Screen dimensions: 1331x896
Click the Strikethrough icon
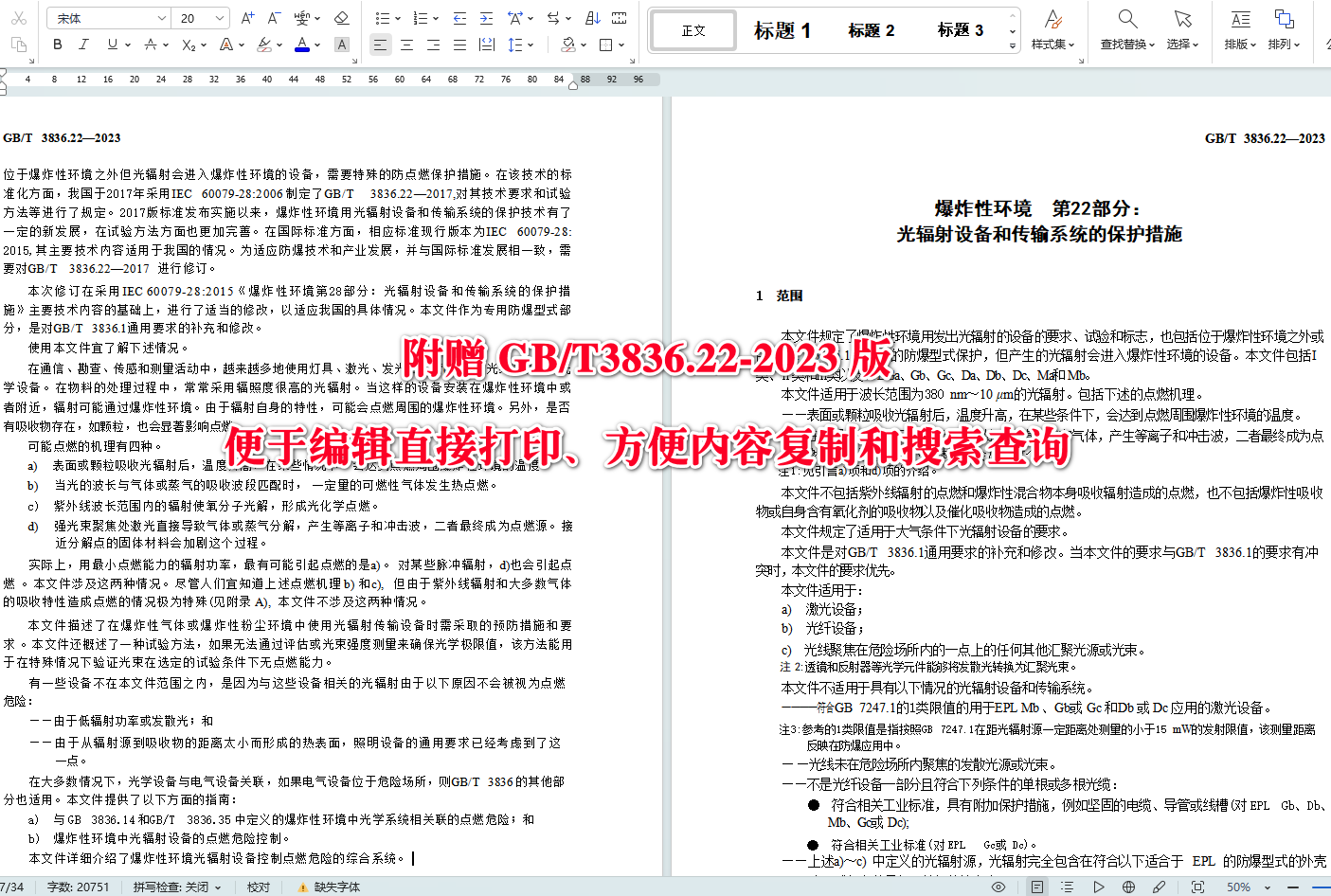[150, 45]
